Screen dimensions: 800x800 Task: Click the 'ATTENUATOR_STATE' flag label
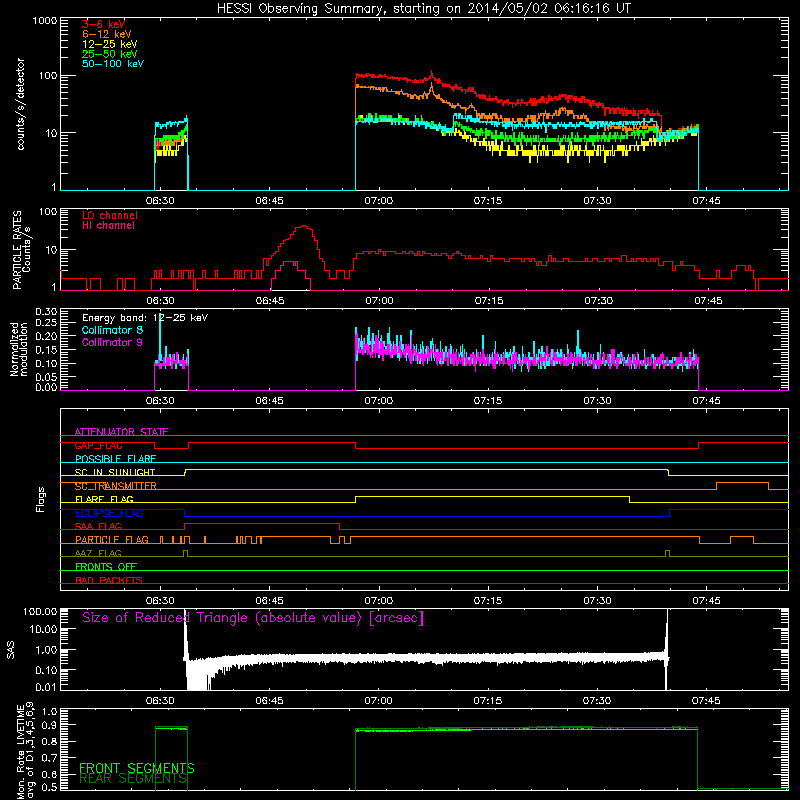[x=121, y=432]
